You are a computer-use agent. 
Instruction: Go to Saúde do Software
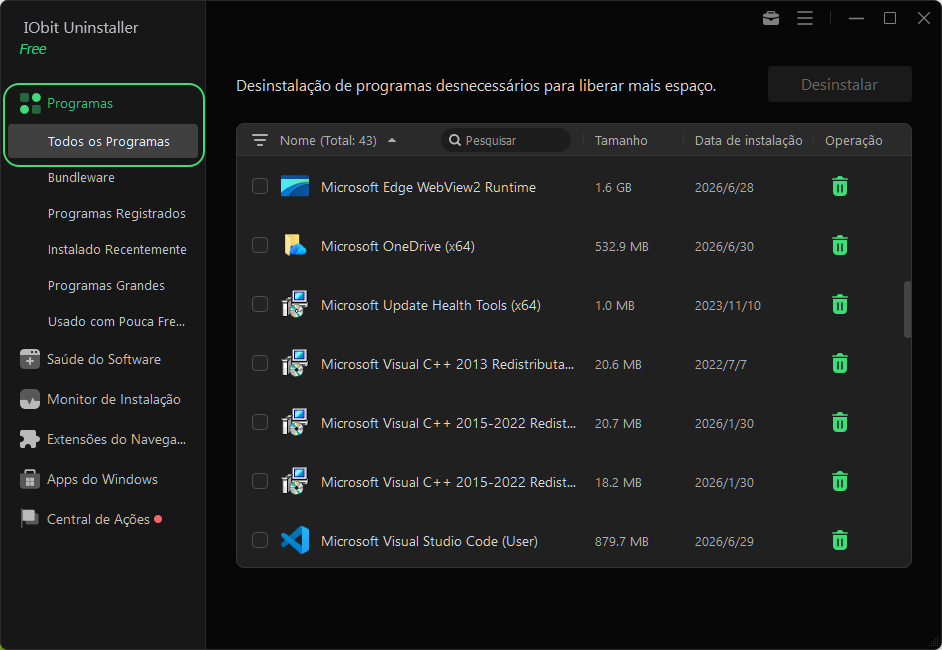pyautogui.click(x=104, y=359)
